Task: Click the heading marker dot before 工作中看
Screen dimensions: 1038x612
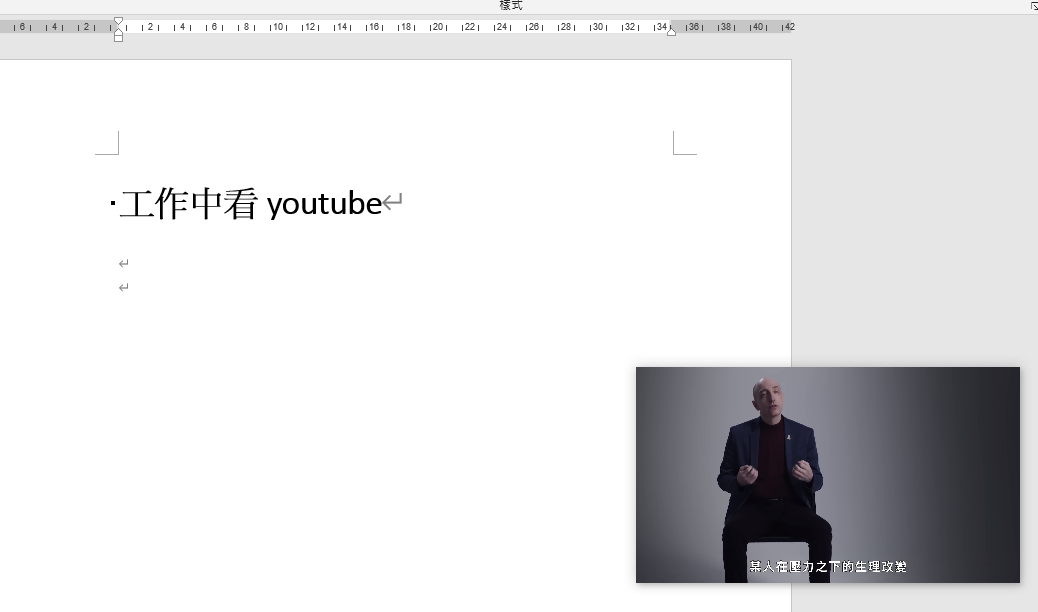Action: tap(113, 205)
